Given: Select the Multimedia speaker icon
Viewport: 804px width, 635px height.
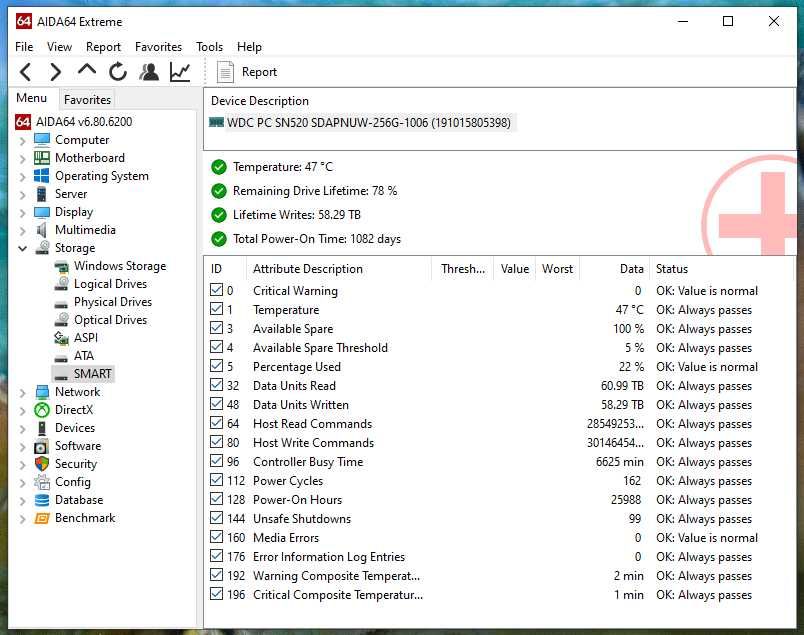Looking at the screenshot, I should click(x=42, y=230).
